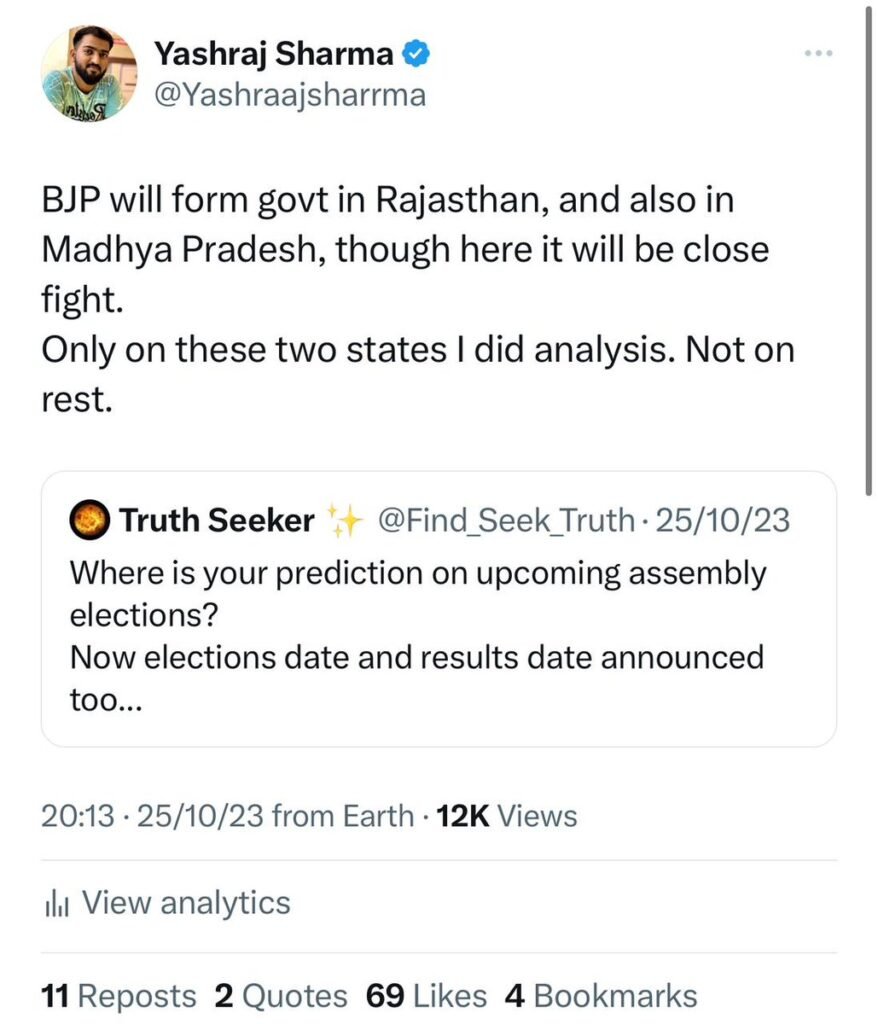Viewport: 878px width, 1024px height.
Task: View the 2 Quotes list
Action: pos(281,996)
